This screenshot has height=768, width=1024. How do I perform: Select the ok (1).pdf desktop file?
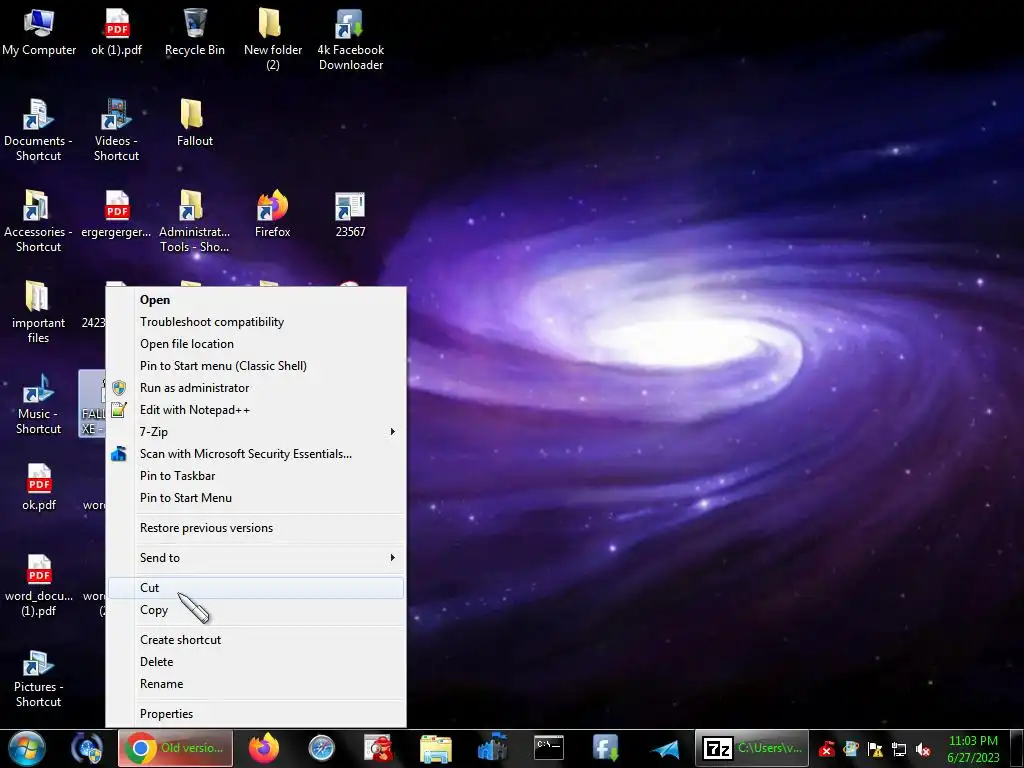click(117, 33)
